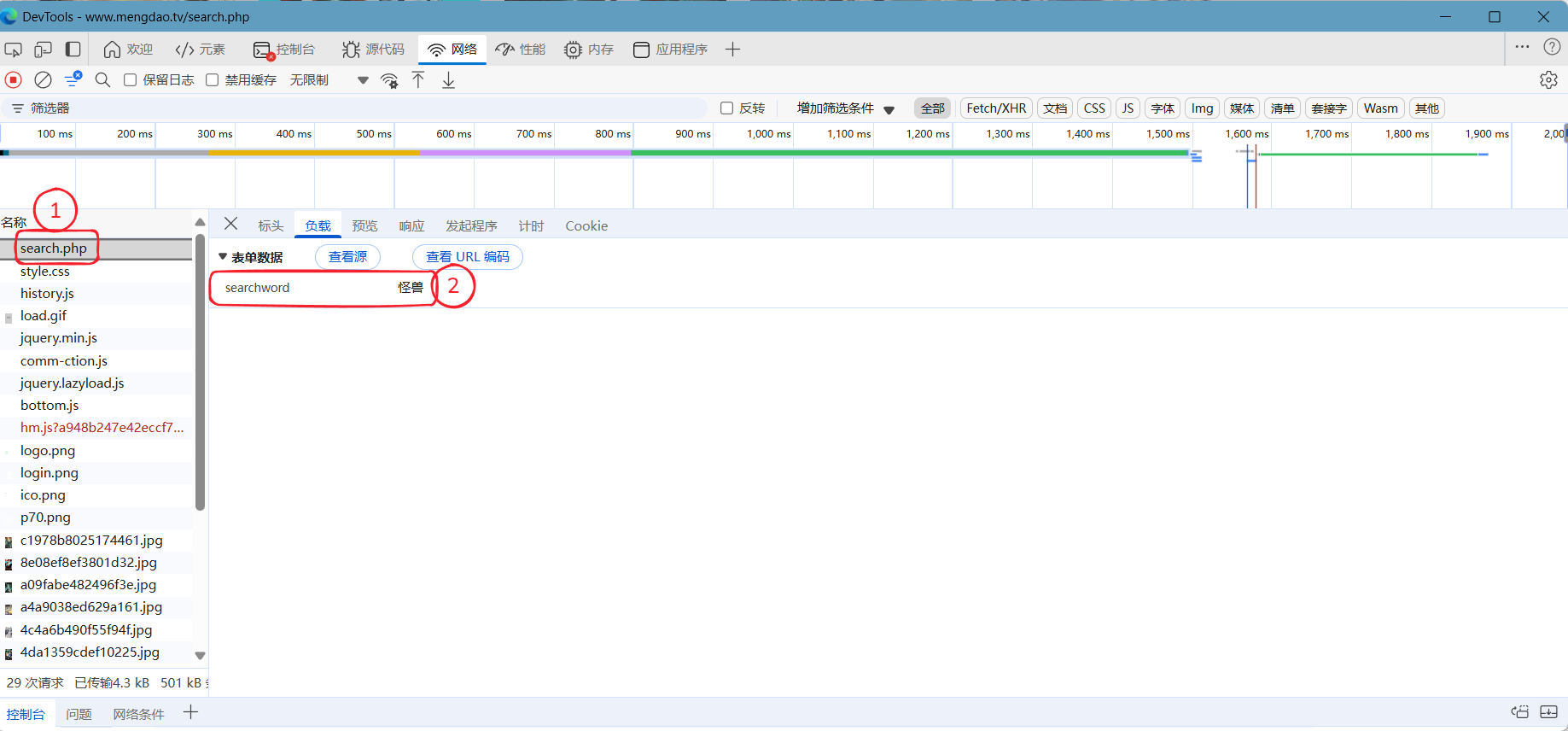
Task: Click the import HAR upload arrow icon
Action: coord(418,79)
